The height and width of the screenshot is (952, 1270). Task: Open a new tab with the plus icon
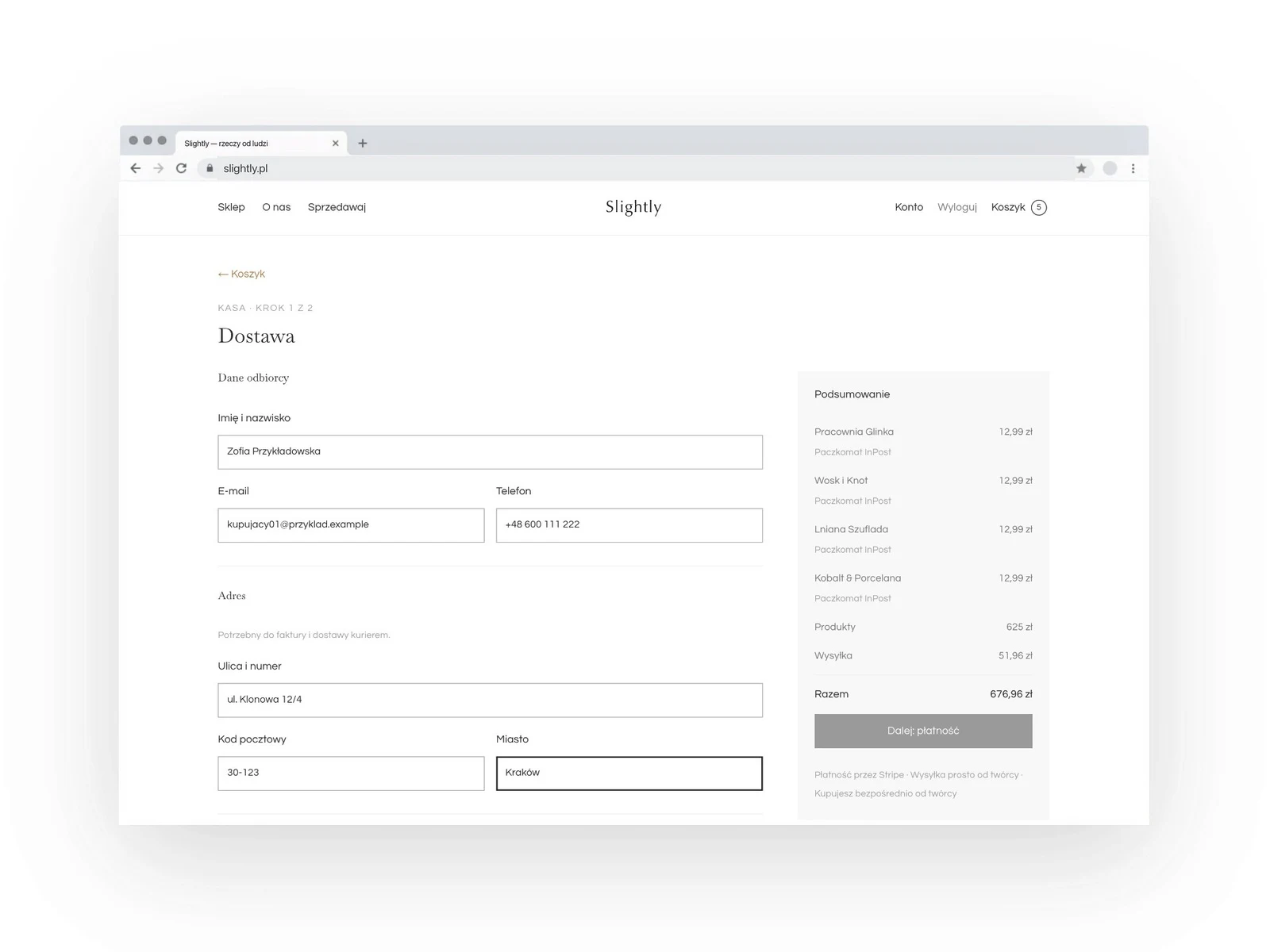(363, 144)
